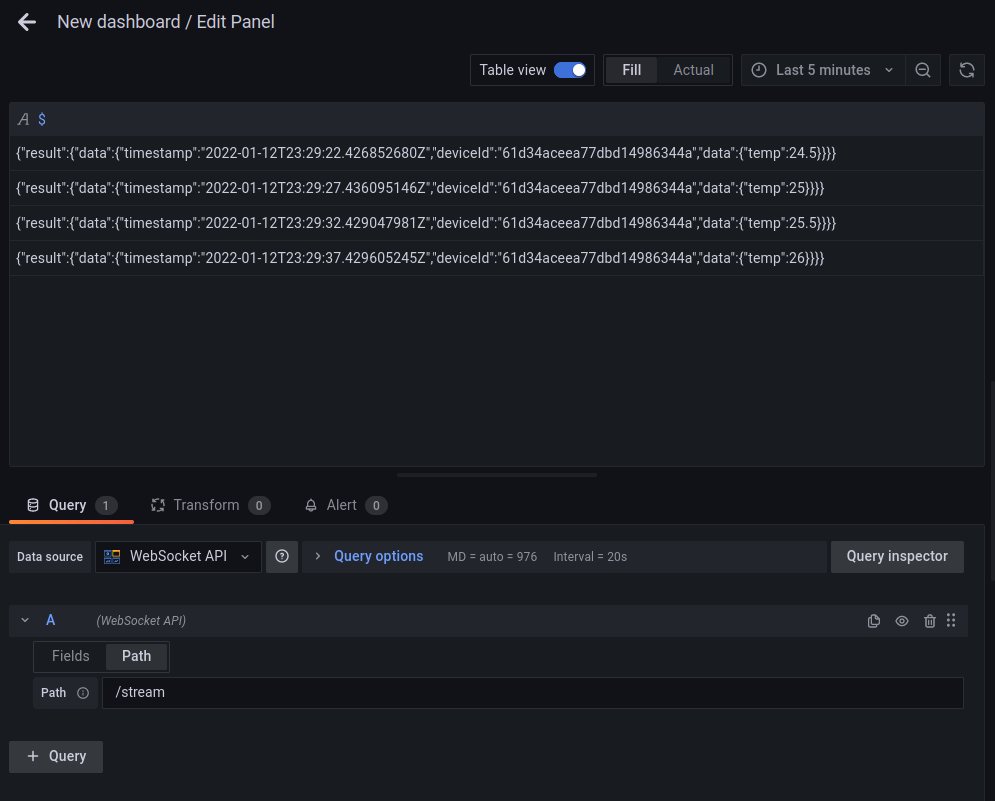Image resolution: width=995 pixels, height=801 pixels.
Task: Switch to the Transform tab
Action: [205, 505]
